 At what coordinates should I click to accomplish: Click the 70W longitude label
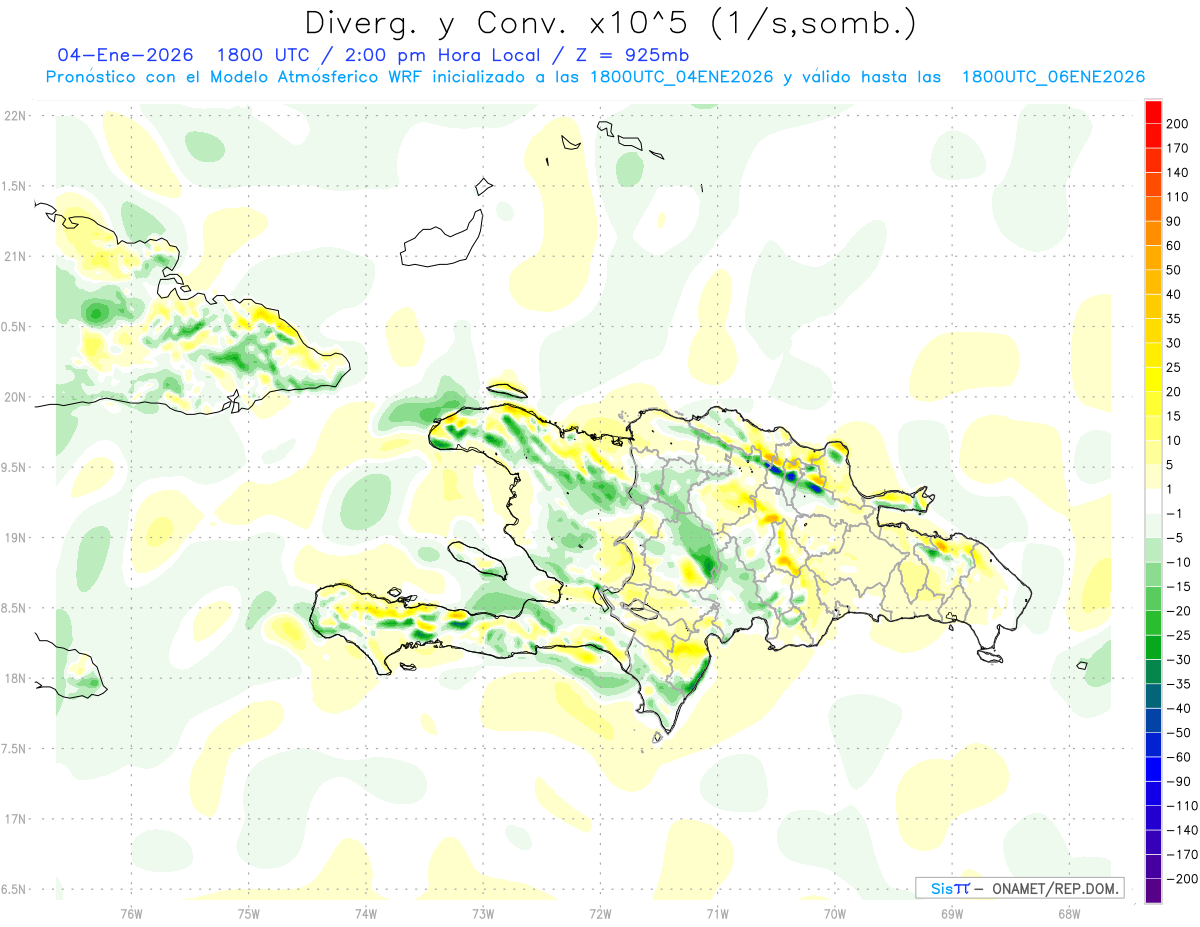[834, 914]
